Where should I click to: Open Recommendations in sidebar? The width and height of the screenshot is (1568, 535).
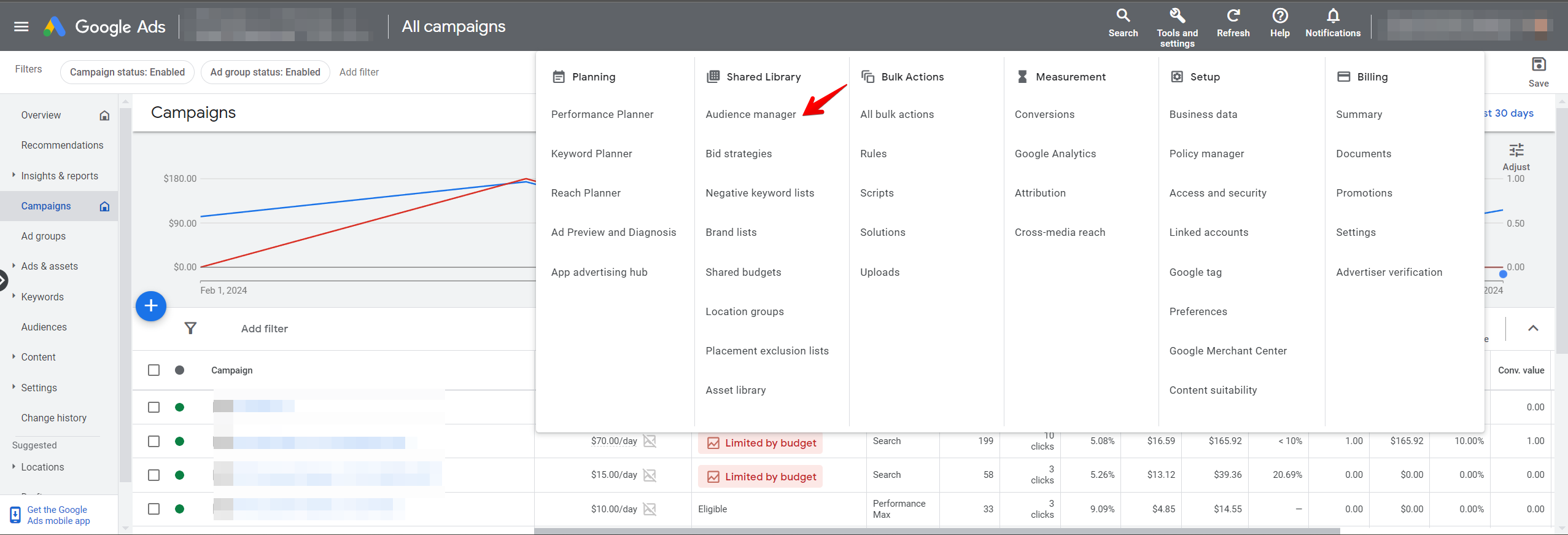pyautogui.click(x=62, y=145)
